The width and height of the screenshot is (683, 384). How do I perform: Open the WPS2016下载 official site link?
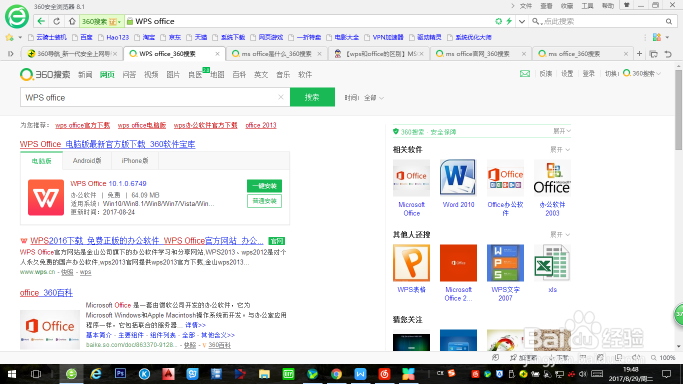point(147,240)
